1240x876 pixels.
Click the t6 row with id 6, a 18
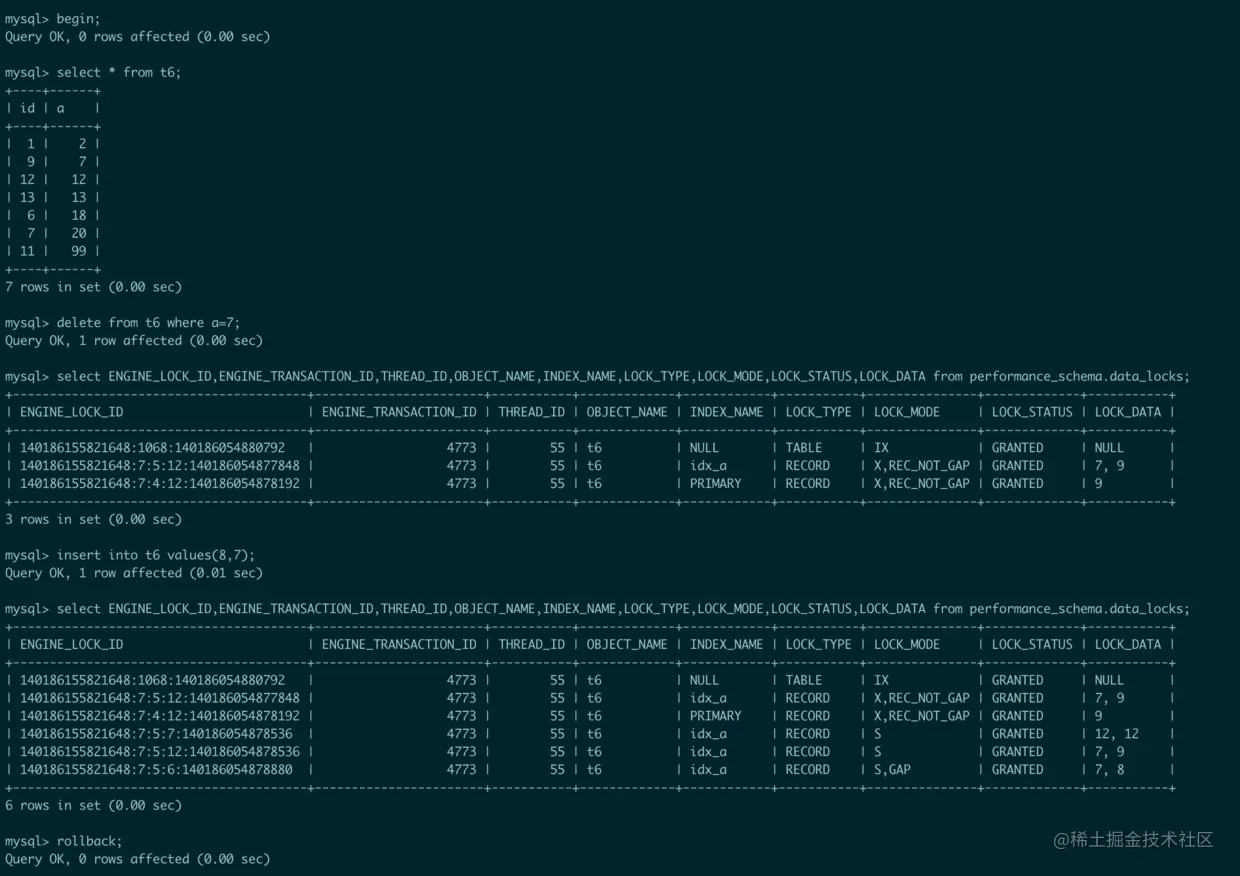click(52, 216)
